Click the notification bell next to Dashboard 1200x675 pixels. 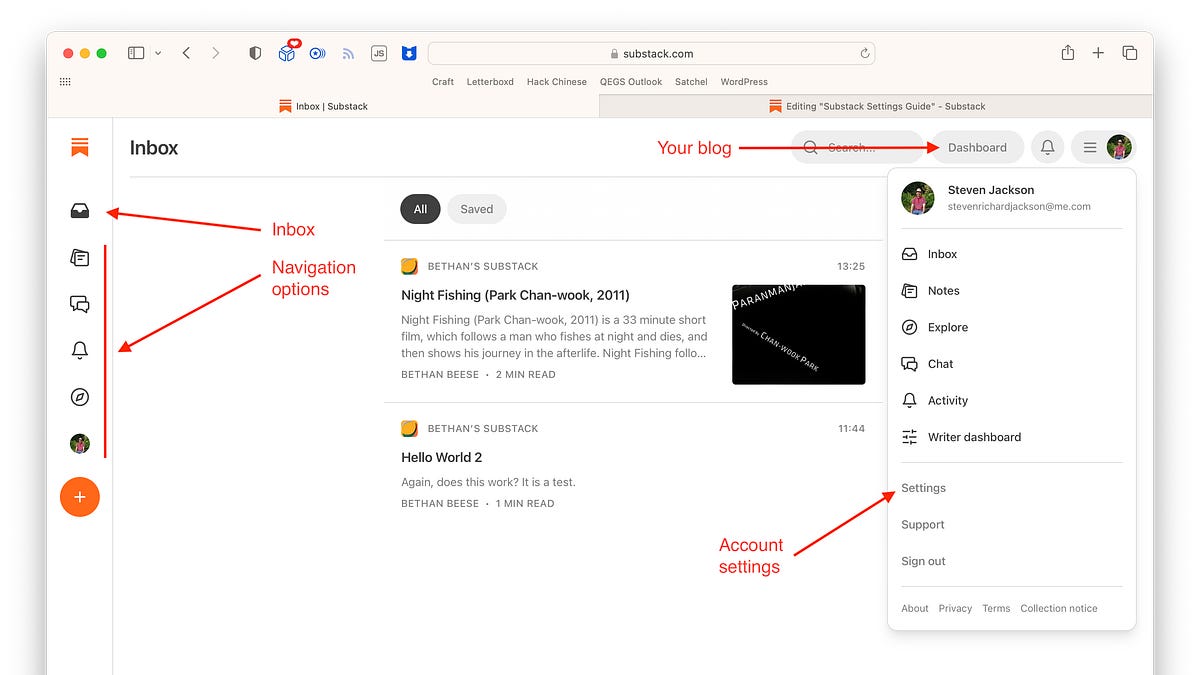coord(1047,147)
